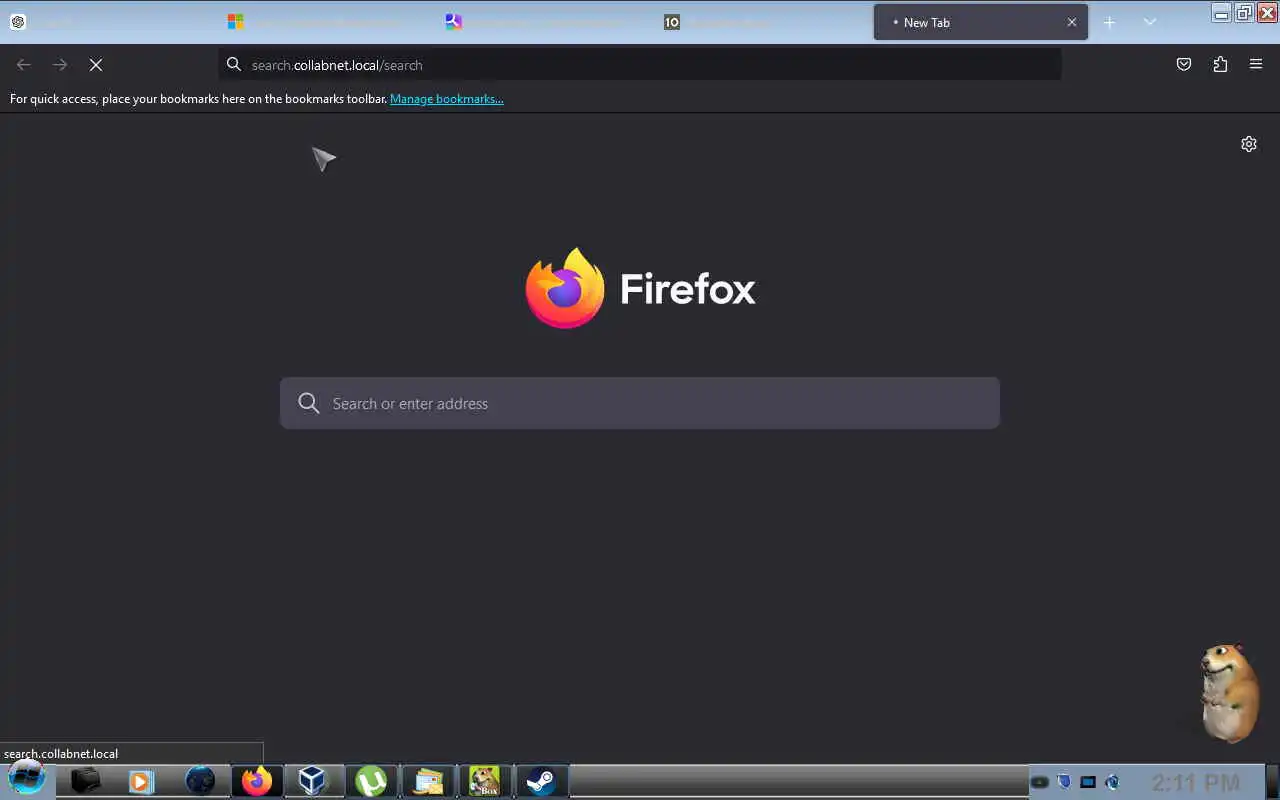
Task: Click the monitor icon in system tray
Action: tap(1088, 782)
